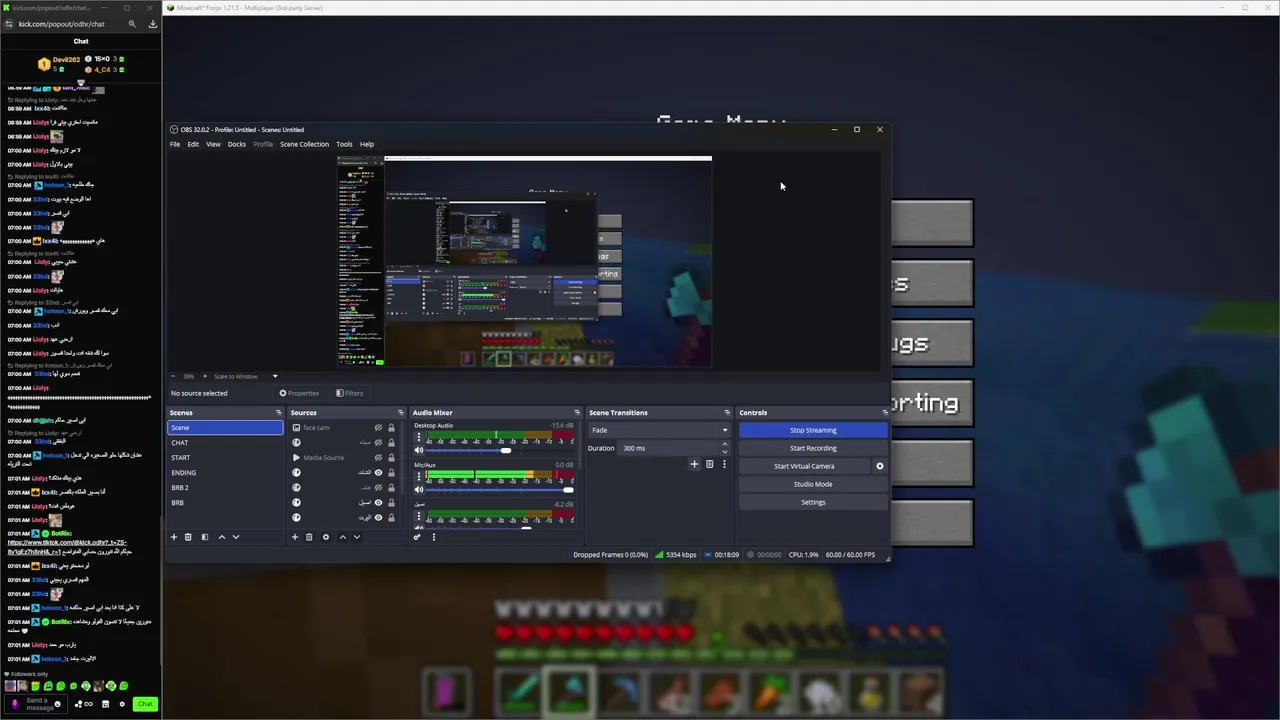
Task: Open Fade transition dropdown
Action: point(659,430)
